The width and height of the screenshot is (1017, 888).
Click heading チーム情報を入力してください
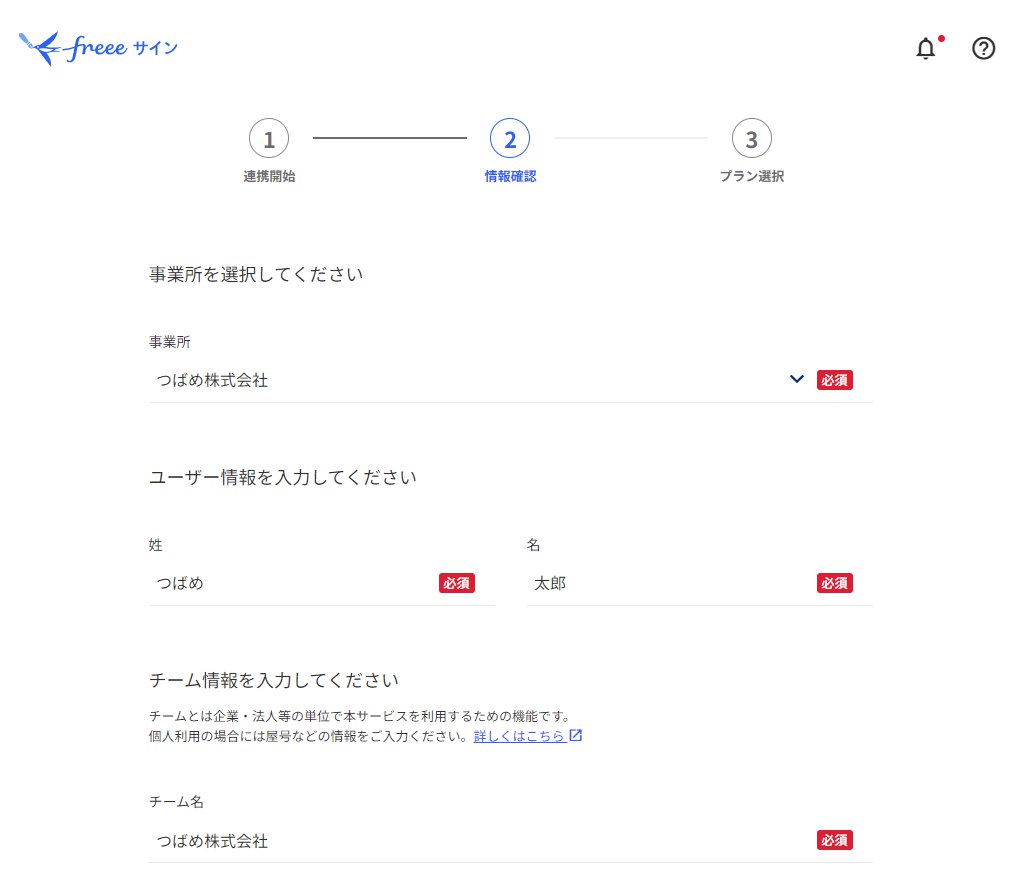274,680
